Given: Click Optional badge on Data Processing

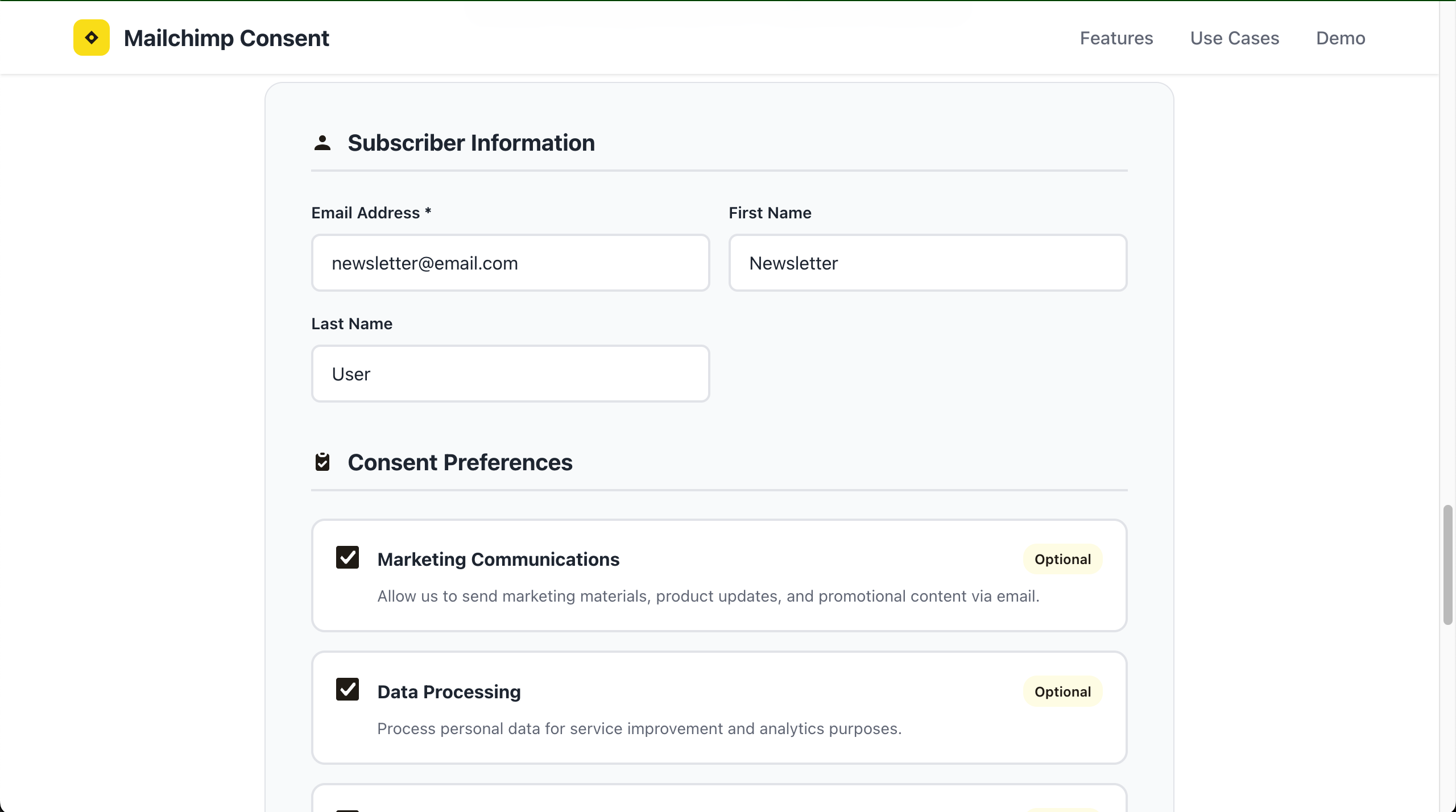Looking at the screenshot, I should (x=1063, y=692).
